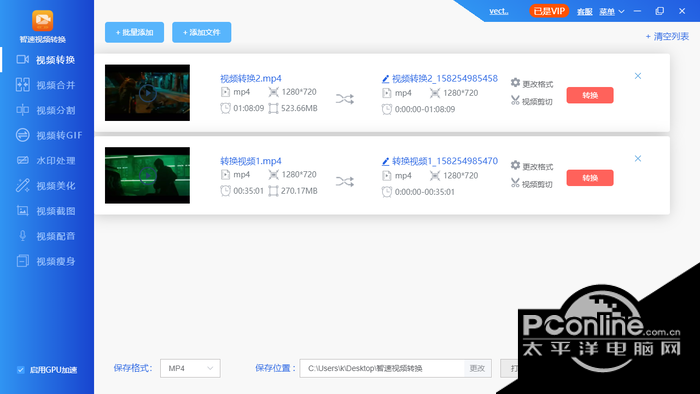Convert 转换视频1.mp4 with the red 转换 button
700x394 pixels.
[590, 178]
